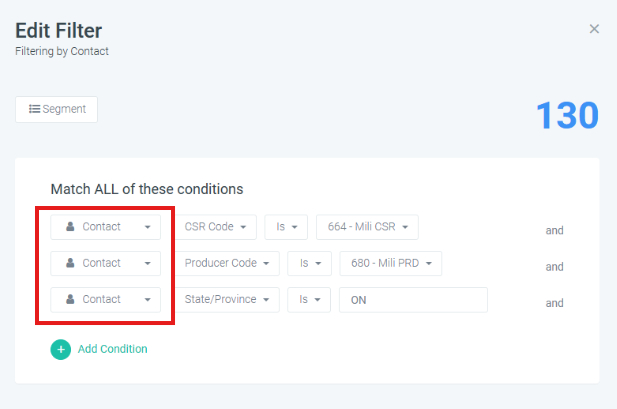
Task: Change the Is operator for State/Province
Action: click(309, 300)
